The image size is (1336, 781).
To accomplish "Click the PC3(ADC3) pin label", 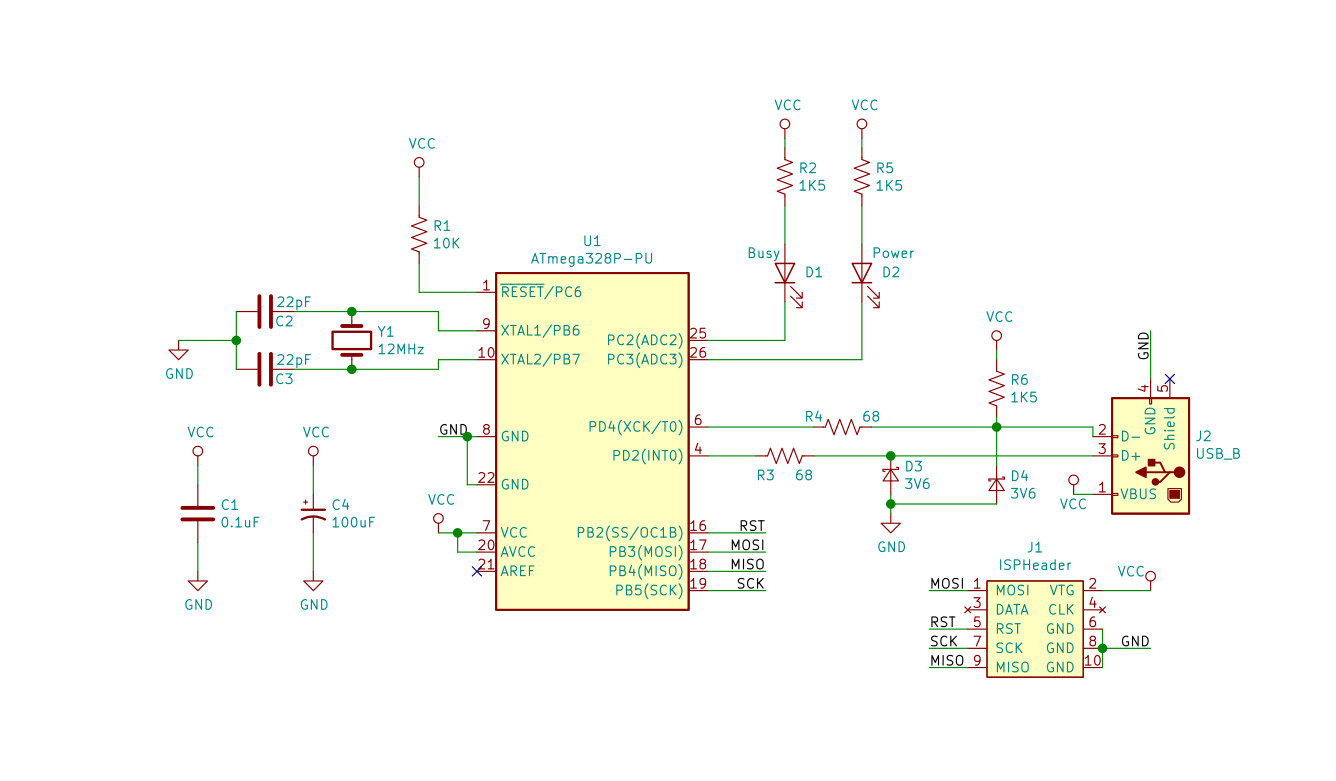I will click(x=645, y=359).
